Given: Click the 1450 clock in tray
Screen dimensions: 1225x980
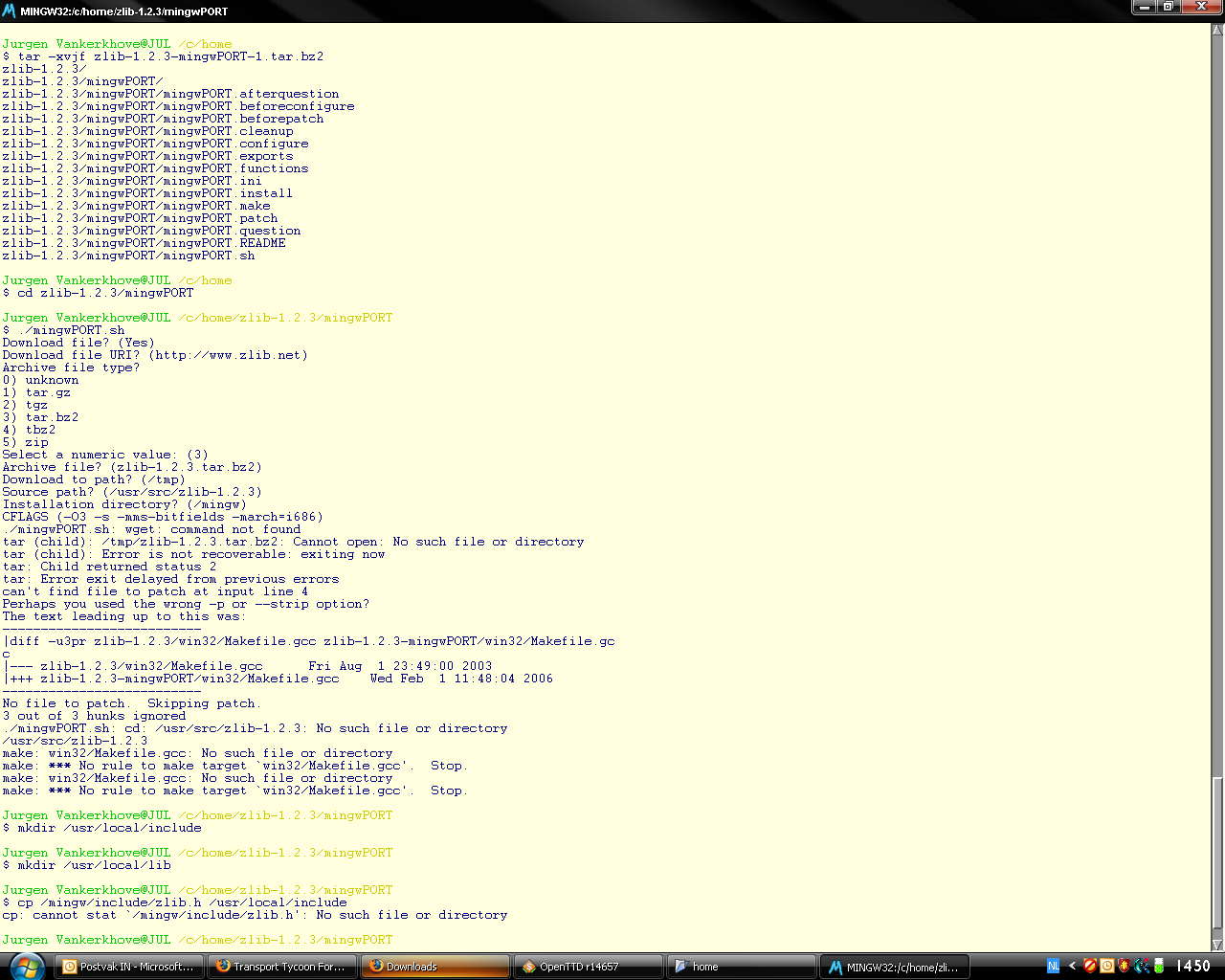Looking at the screenshot, I should point(1193,967).
